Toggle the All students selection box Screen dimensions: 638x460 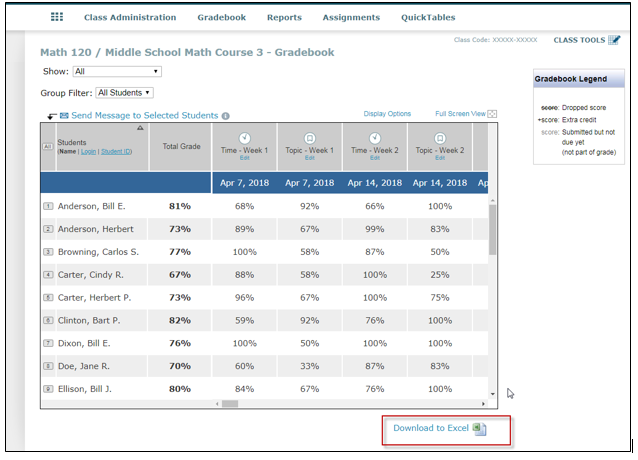tap(47, 147)
